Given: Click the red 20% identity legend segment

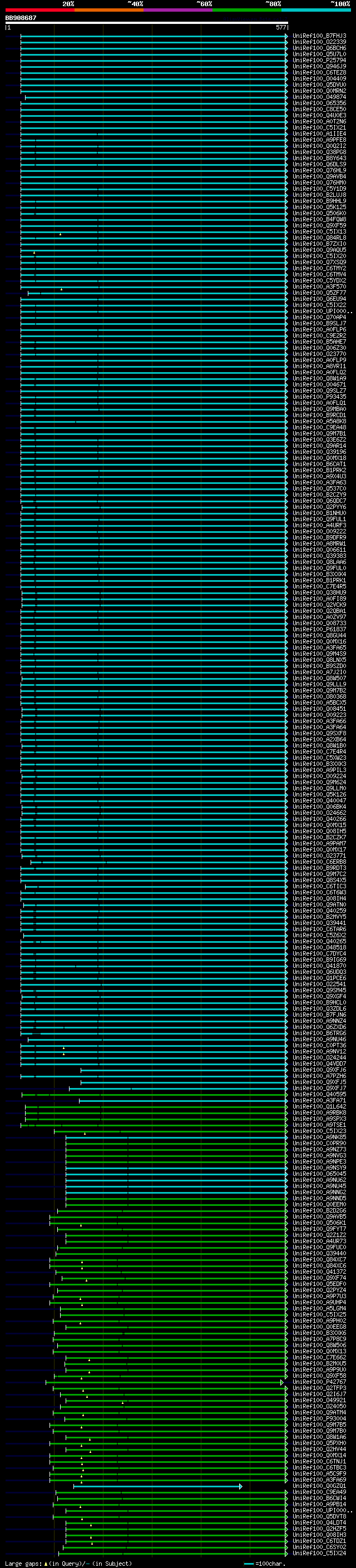Looking at the screenshot, I should [x=40, y=10].
